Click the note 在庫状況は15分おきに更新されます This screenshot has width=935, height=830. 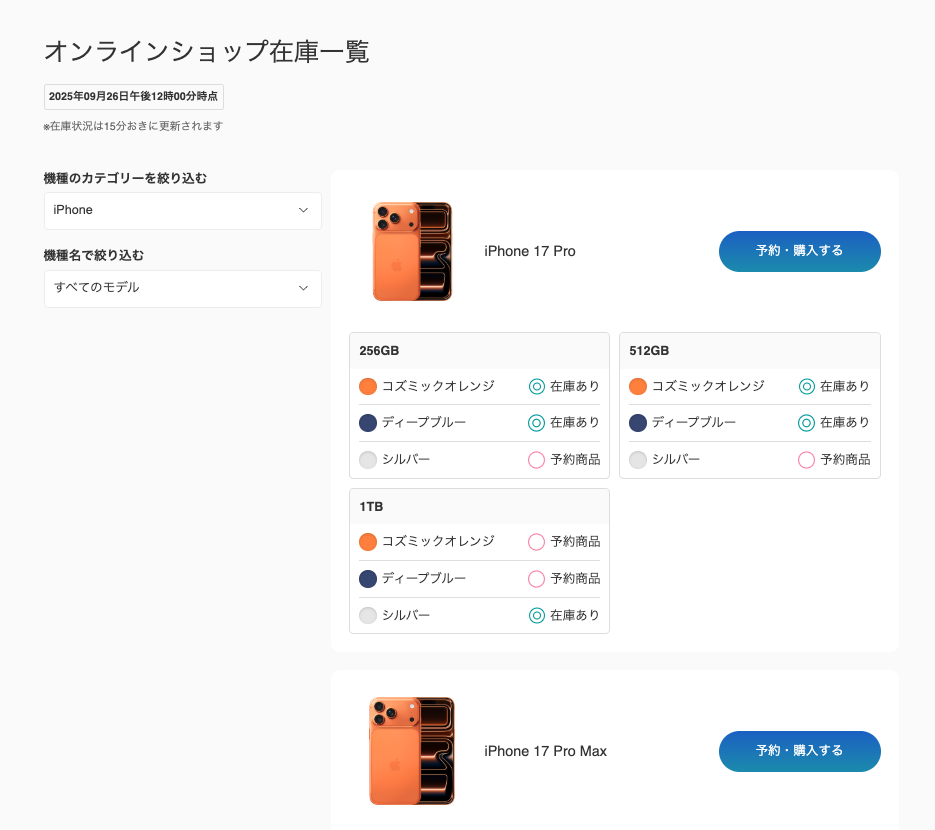pyautogui.click(x=134, y=126)
